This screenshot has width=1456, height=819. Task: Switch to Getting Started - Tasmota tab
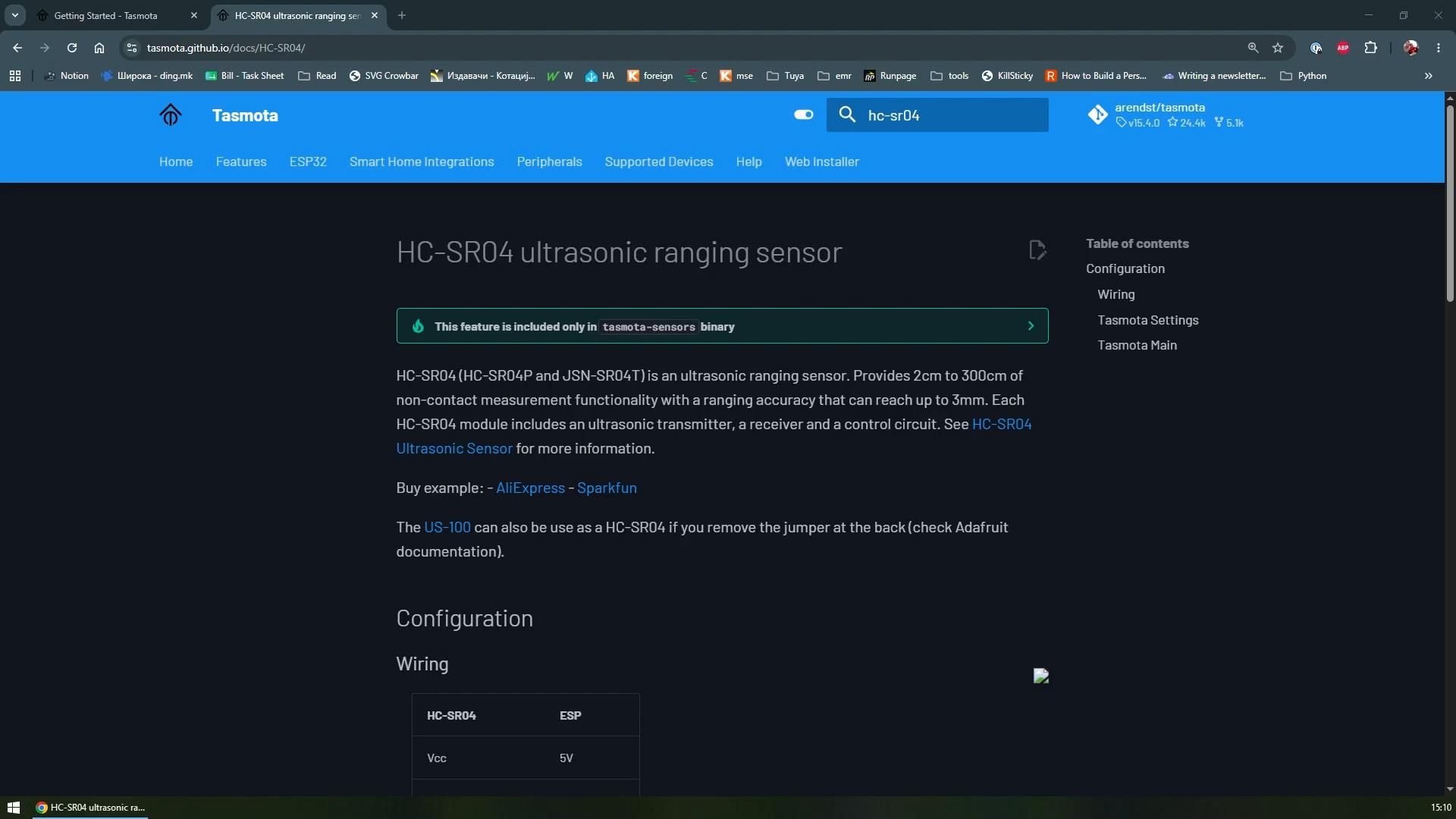[118, 15]
